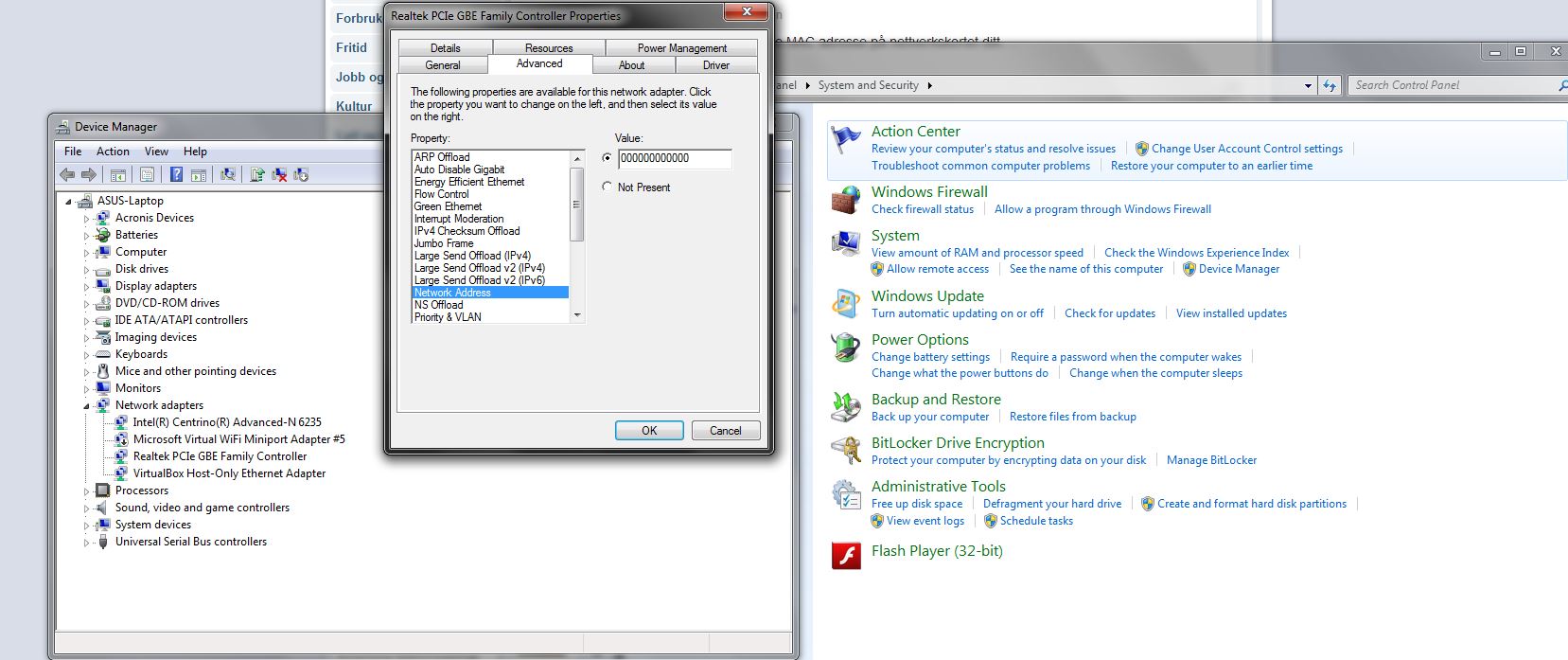Click Change User Account Control settings link
The height and width of the screenshot is (660, 1568).
coord(1247,149)
